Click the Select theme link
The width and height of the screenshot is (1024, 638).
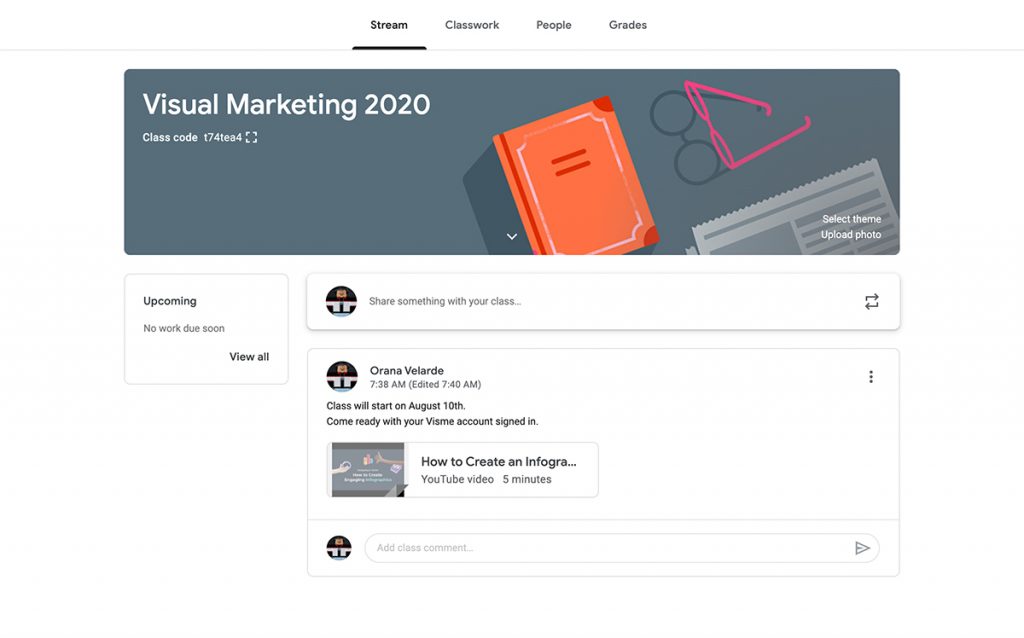(x=851, y=218)
